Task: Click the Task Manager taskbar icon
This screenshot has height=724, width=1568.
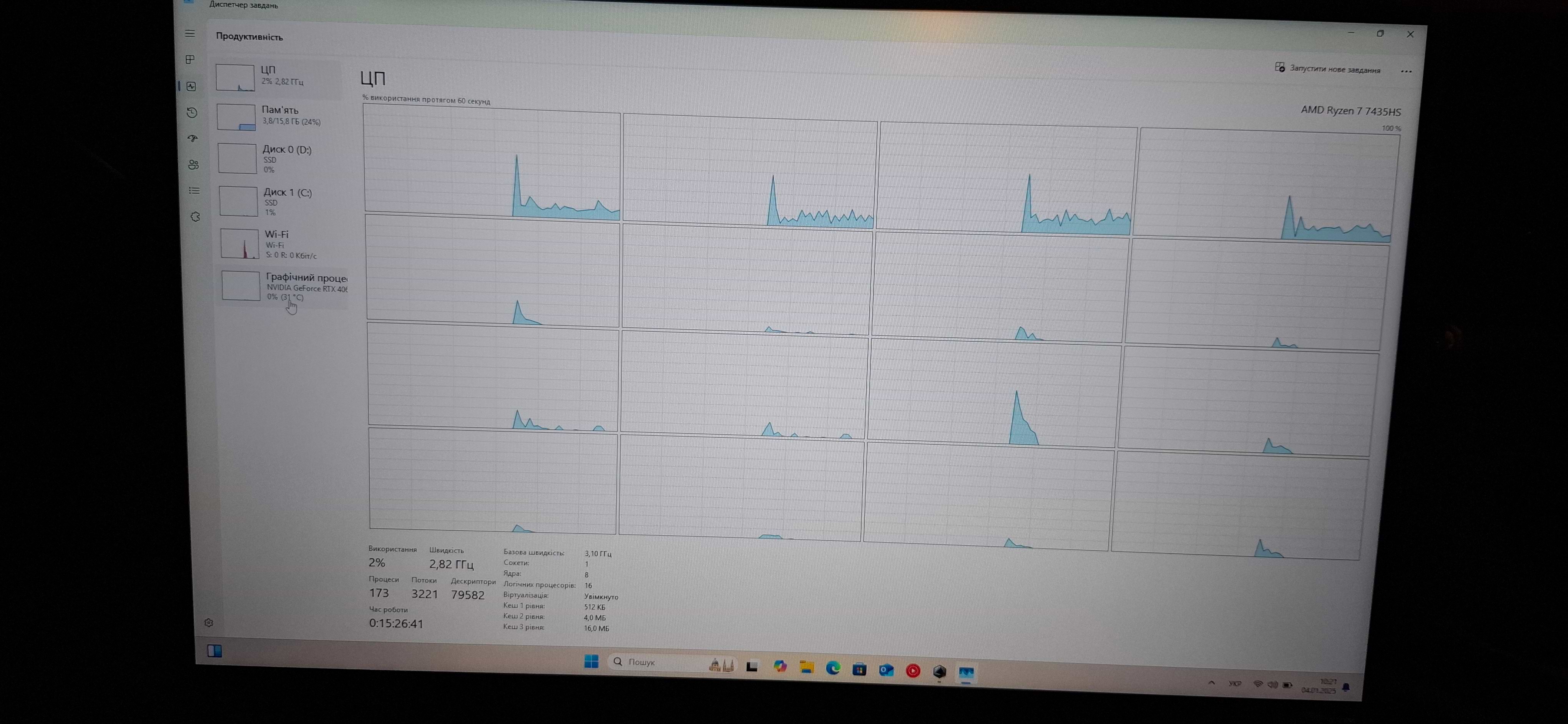Action: tap(967, 673)
